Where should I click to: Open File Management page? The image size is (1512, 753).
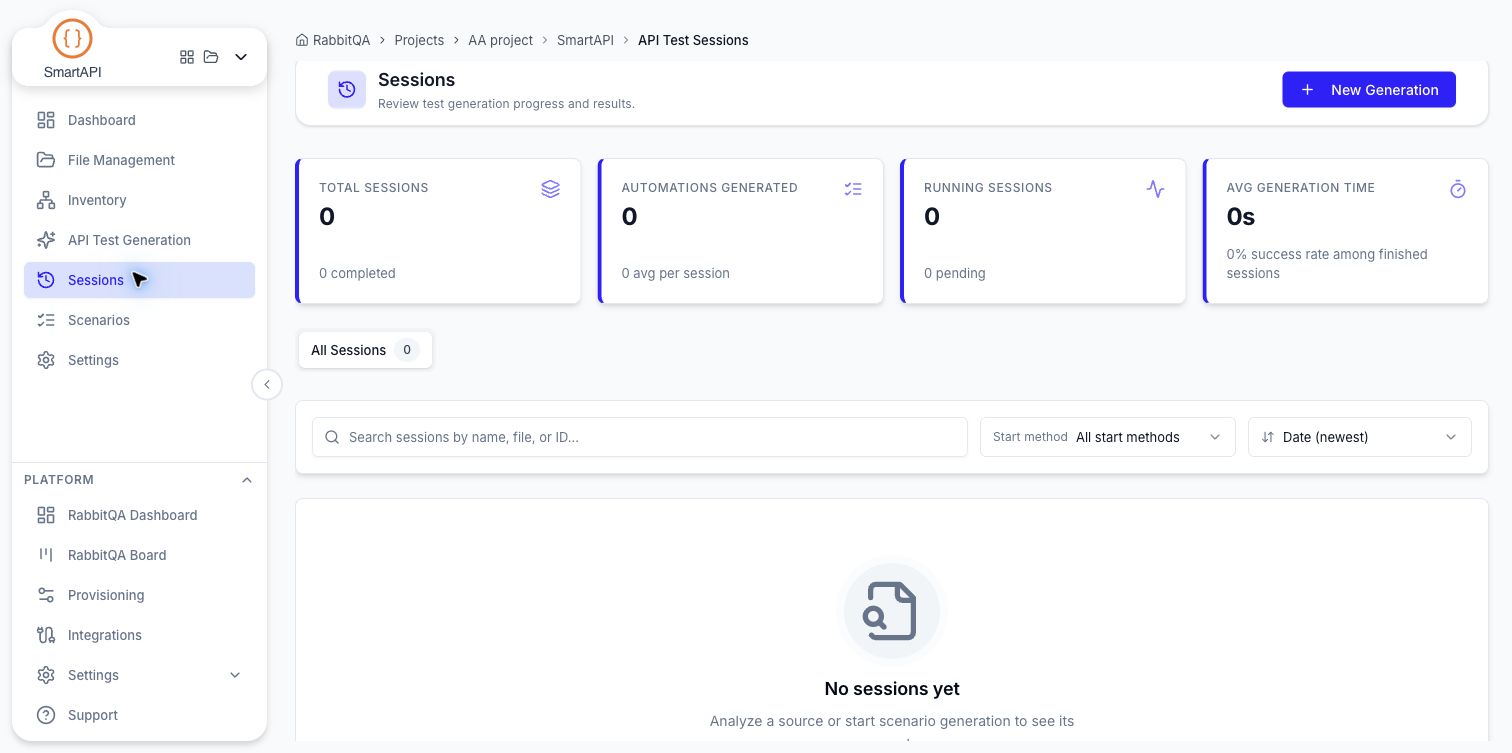(139, 160)
